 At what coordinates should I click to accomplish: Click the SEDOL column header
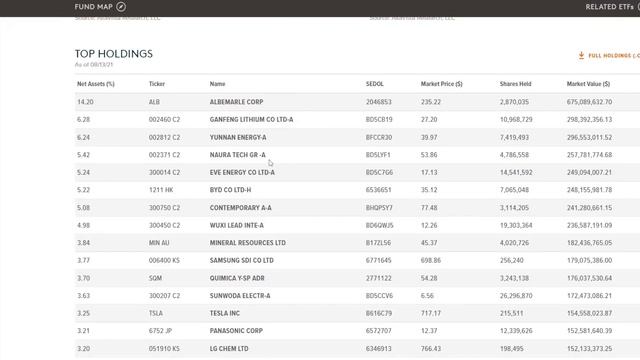[x=375, y=84]
